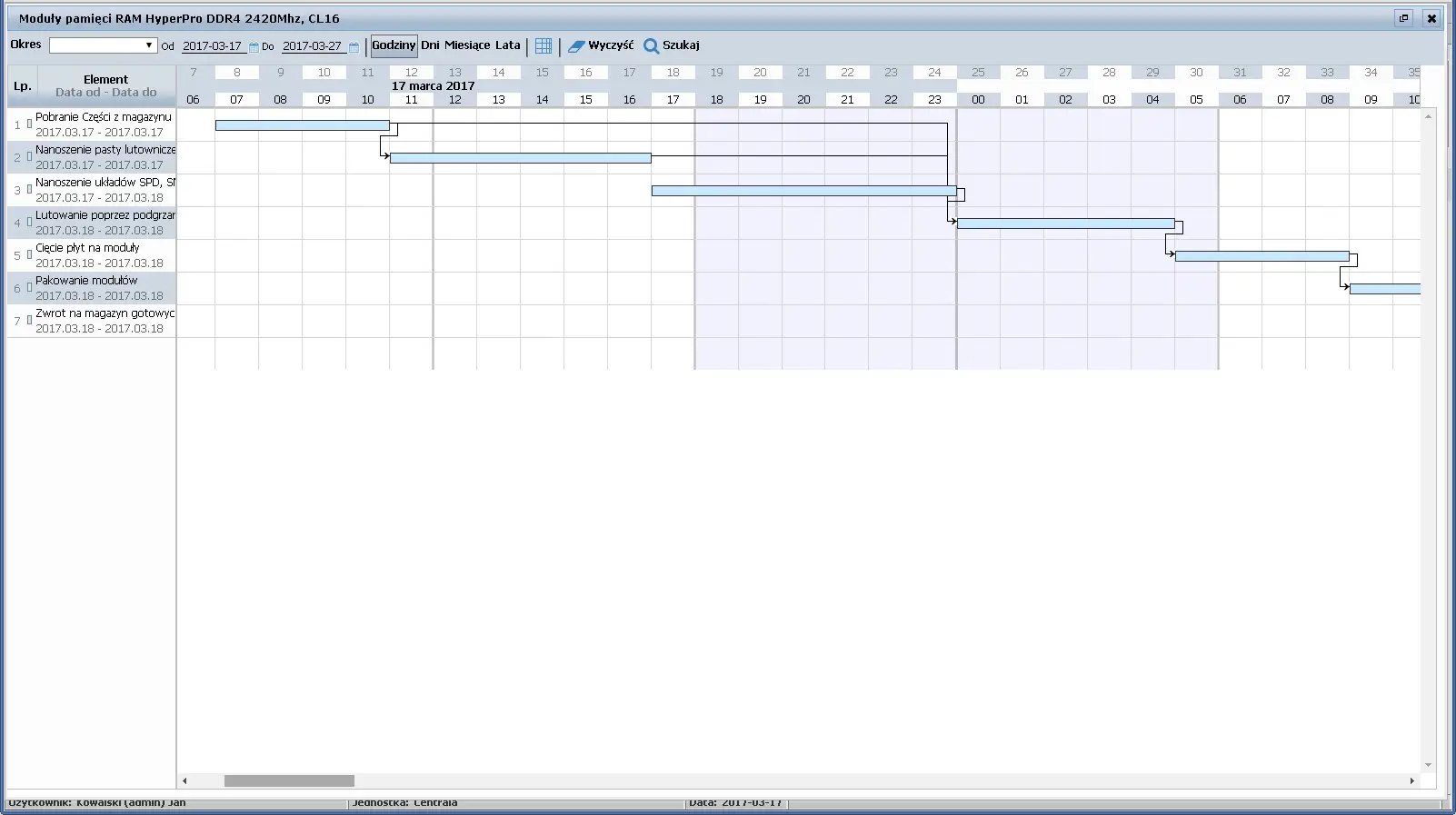Image resolution: width=1456 pixels, height=815 pixels.
Task: Click the vertical scrollbar up arrow
Action: coord(1428,117)
